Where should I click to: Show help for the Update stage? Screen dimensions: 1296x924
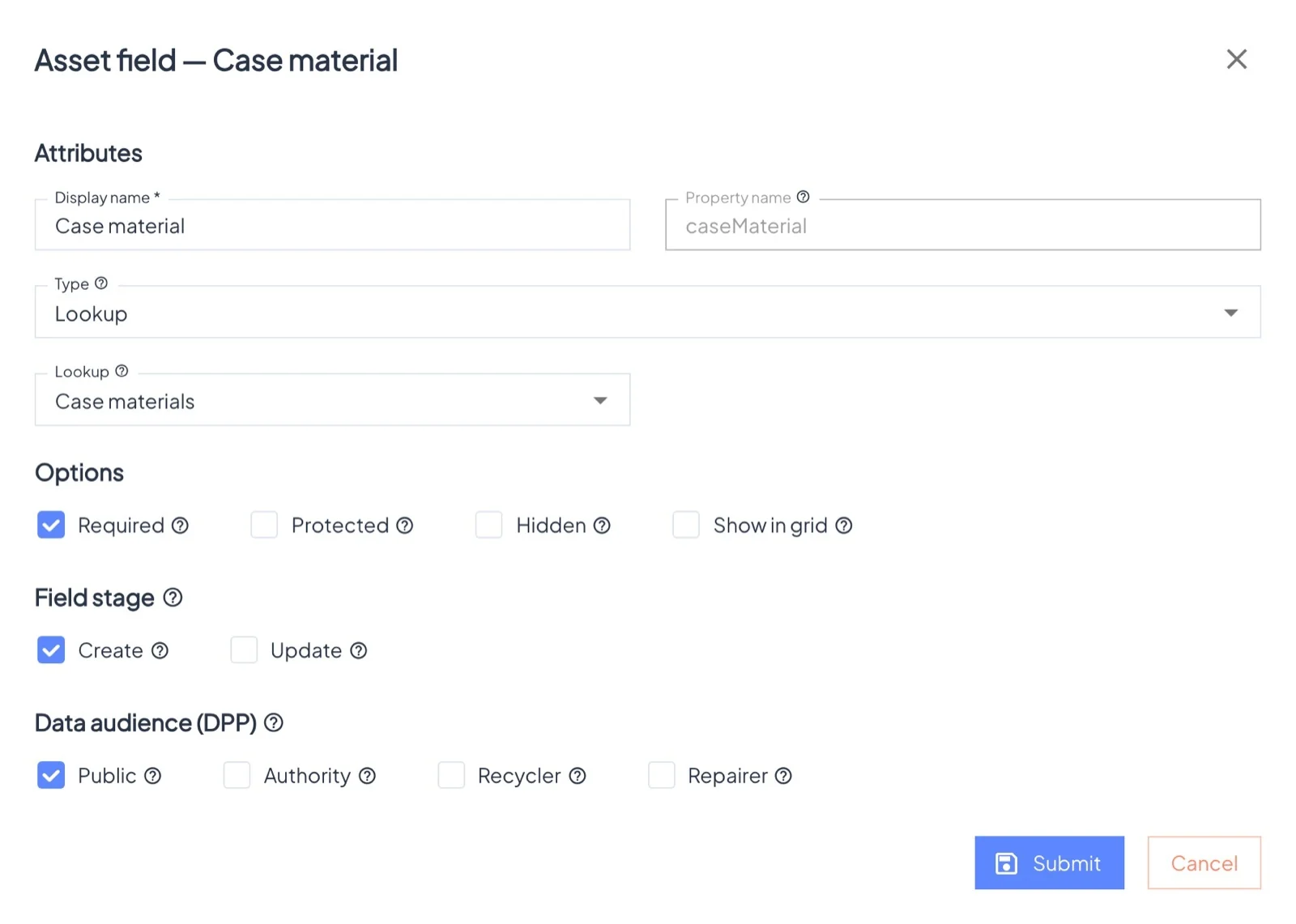(x=359, y=650)
